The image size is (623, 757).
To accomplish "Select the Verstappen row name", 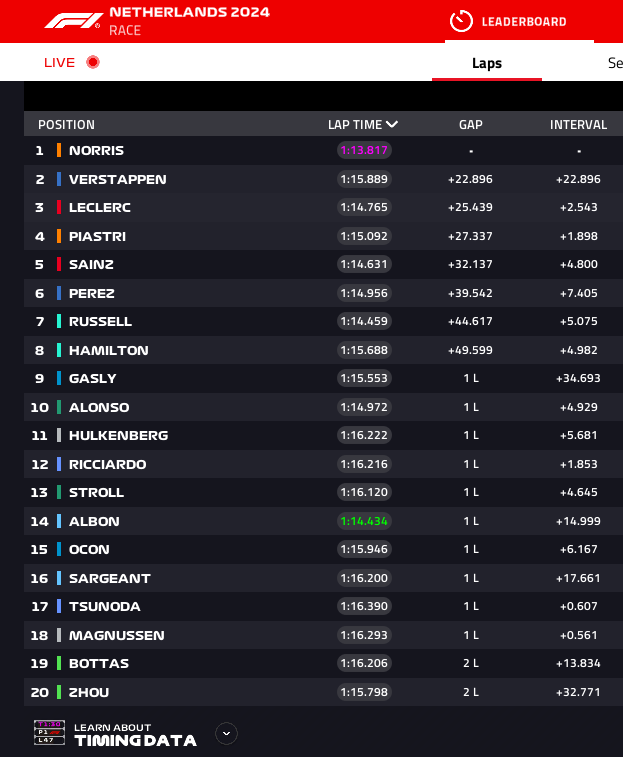I will [x=118, y=180].
